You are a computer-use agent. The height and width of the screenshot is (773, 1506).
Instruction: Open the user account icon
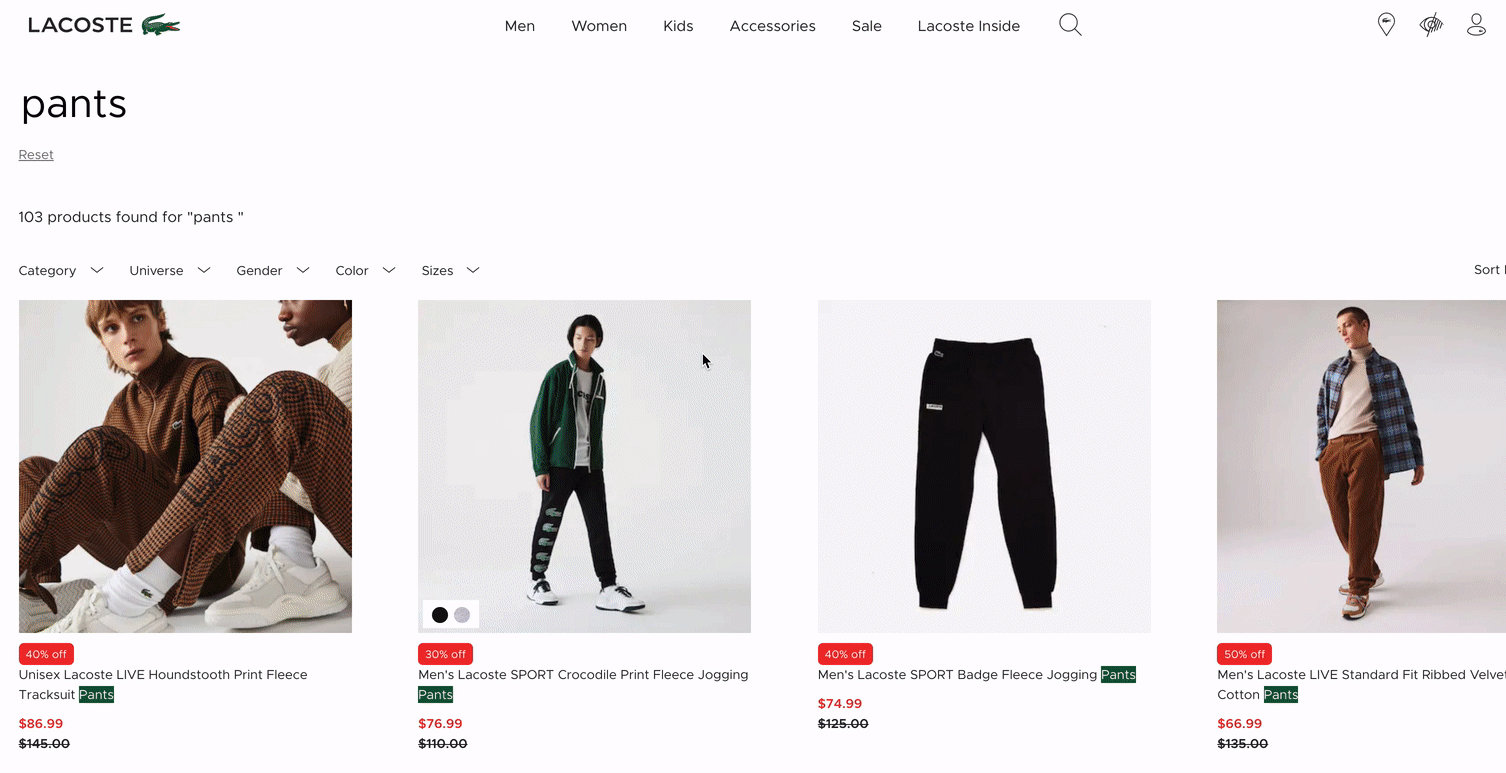(x=1476, y=25)
